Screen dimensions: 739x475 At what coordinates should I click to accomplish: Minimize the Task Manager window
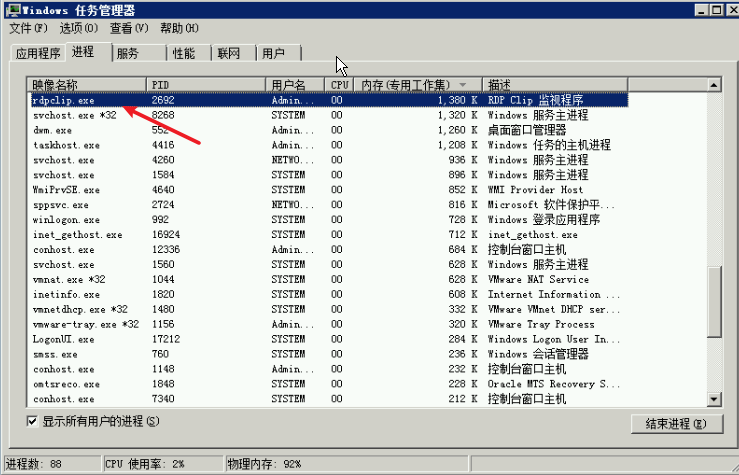(x=702, y=10)
